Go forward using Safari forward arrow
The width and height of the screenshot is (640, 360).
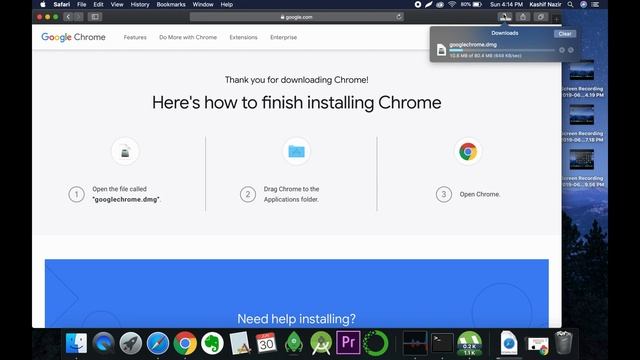pyautogui.click(x=78, y=17)
